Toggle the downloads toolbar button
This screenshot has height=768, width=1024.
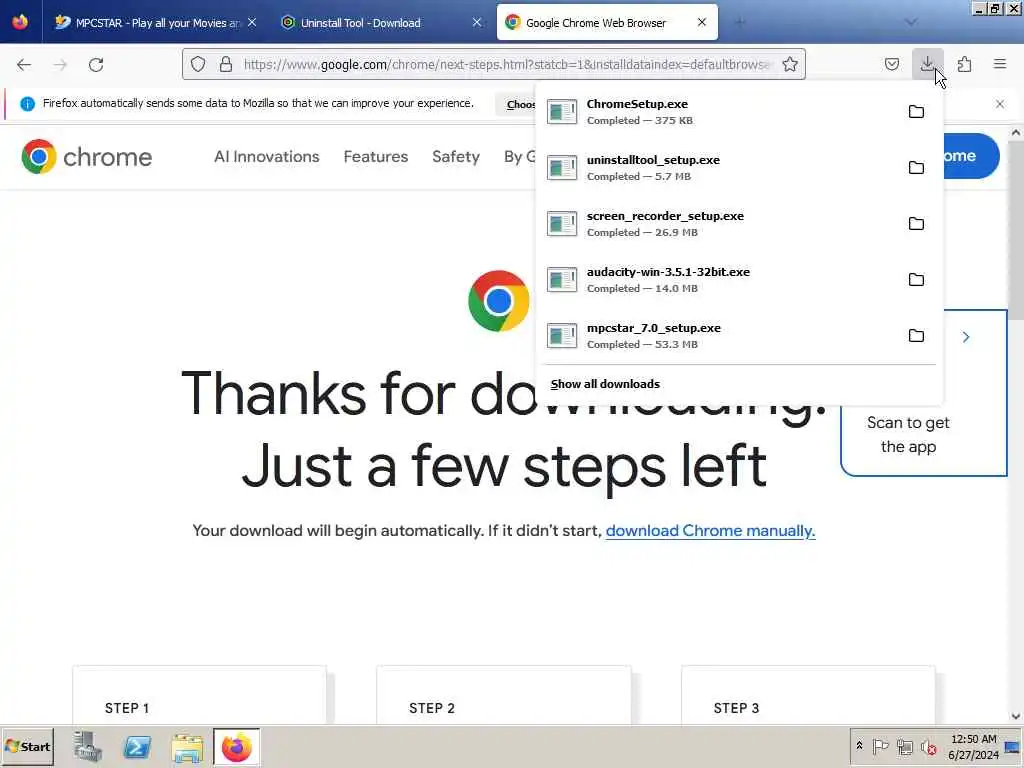tap(927, 64)
